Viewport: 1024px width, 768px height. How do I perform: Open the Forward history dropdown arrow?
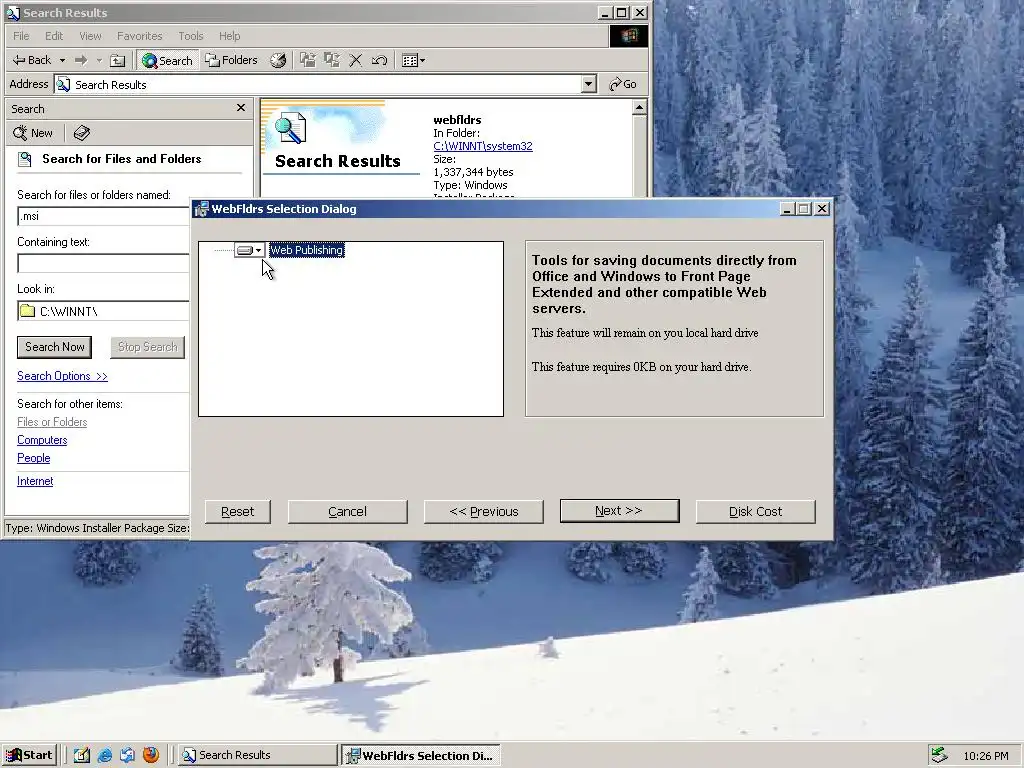(x=99, y=61)
